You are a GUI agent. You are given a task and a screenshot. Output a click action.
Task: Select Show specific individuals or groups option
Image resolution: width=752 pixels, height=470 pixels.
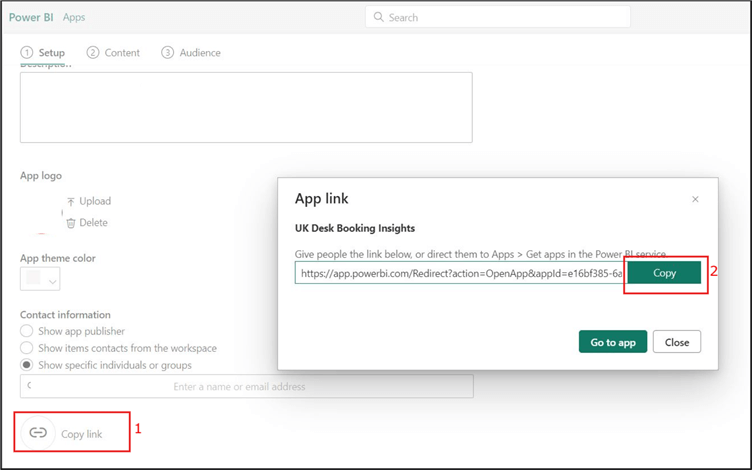27,365
